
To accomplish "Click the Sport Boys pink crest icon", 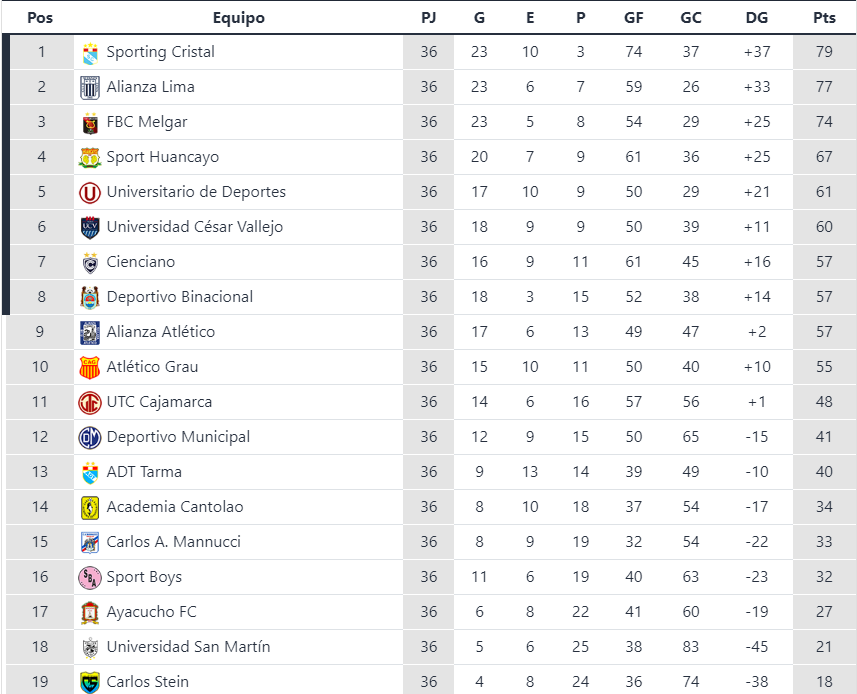I will coord(90,577).
